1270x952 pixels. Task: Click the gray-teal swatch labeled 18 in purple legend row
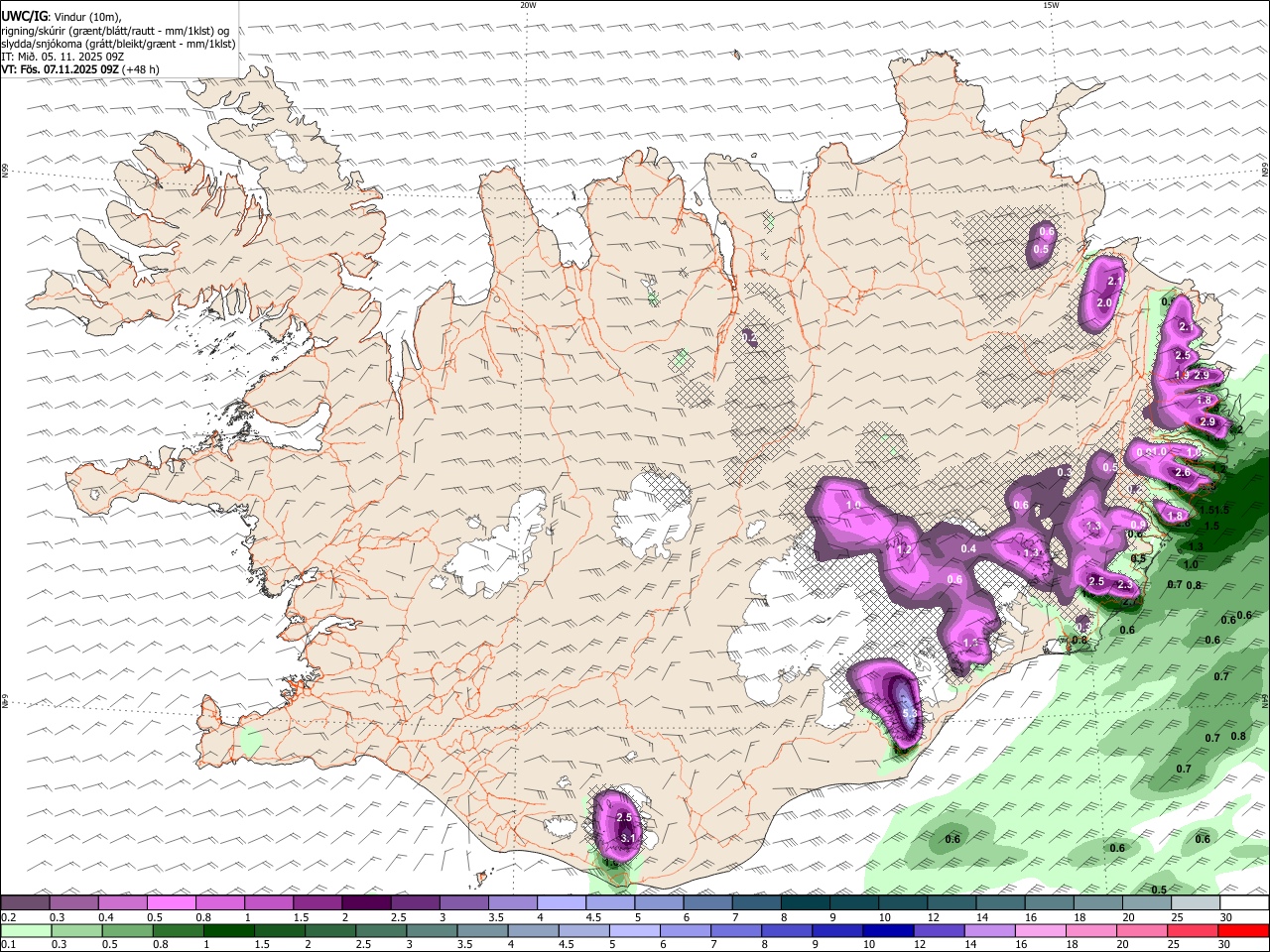(1096, 902)
